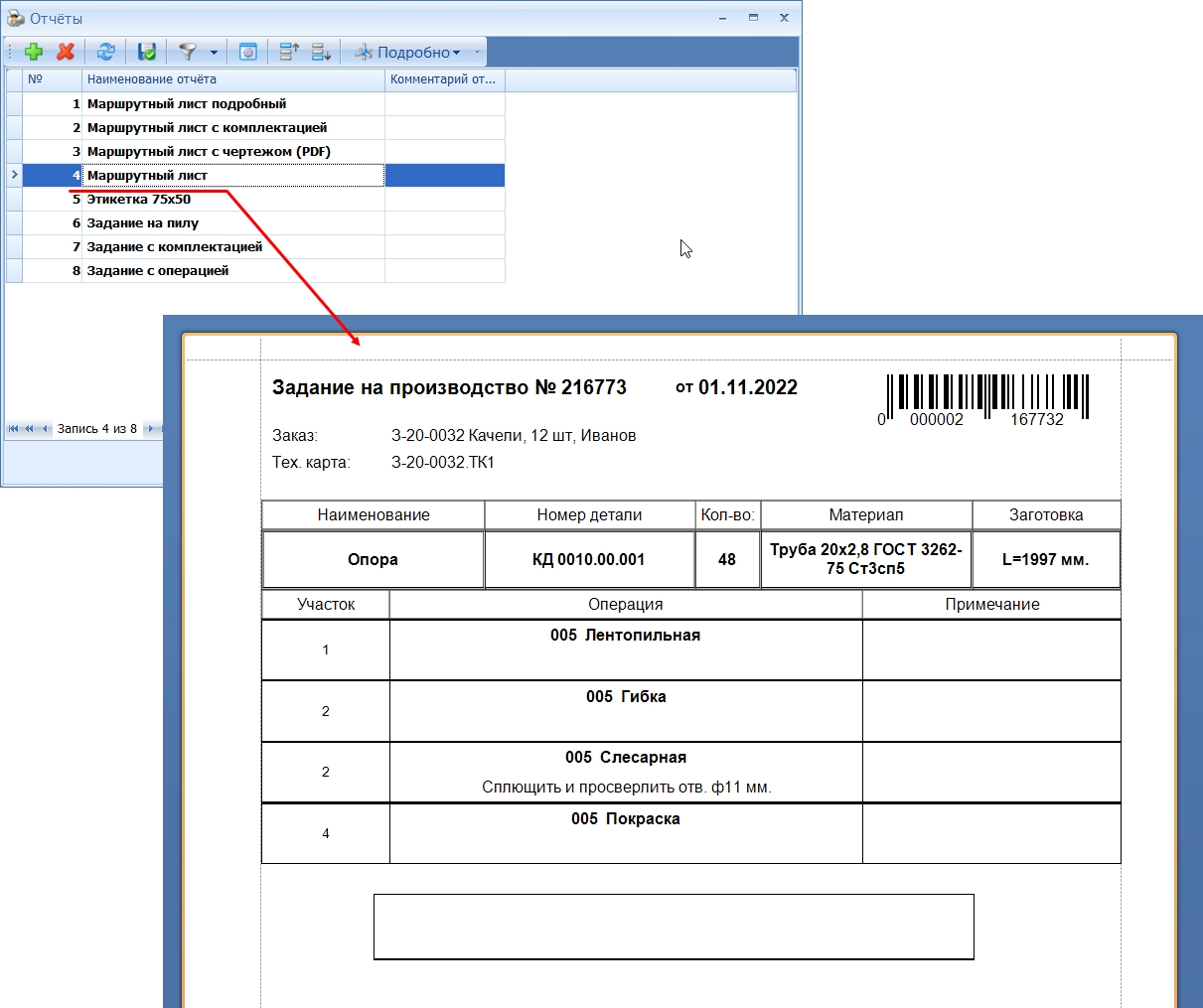Screen dimensions: 1203x1008
Task: Add a new report with green plus
Action: click(34, 52)
